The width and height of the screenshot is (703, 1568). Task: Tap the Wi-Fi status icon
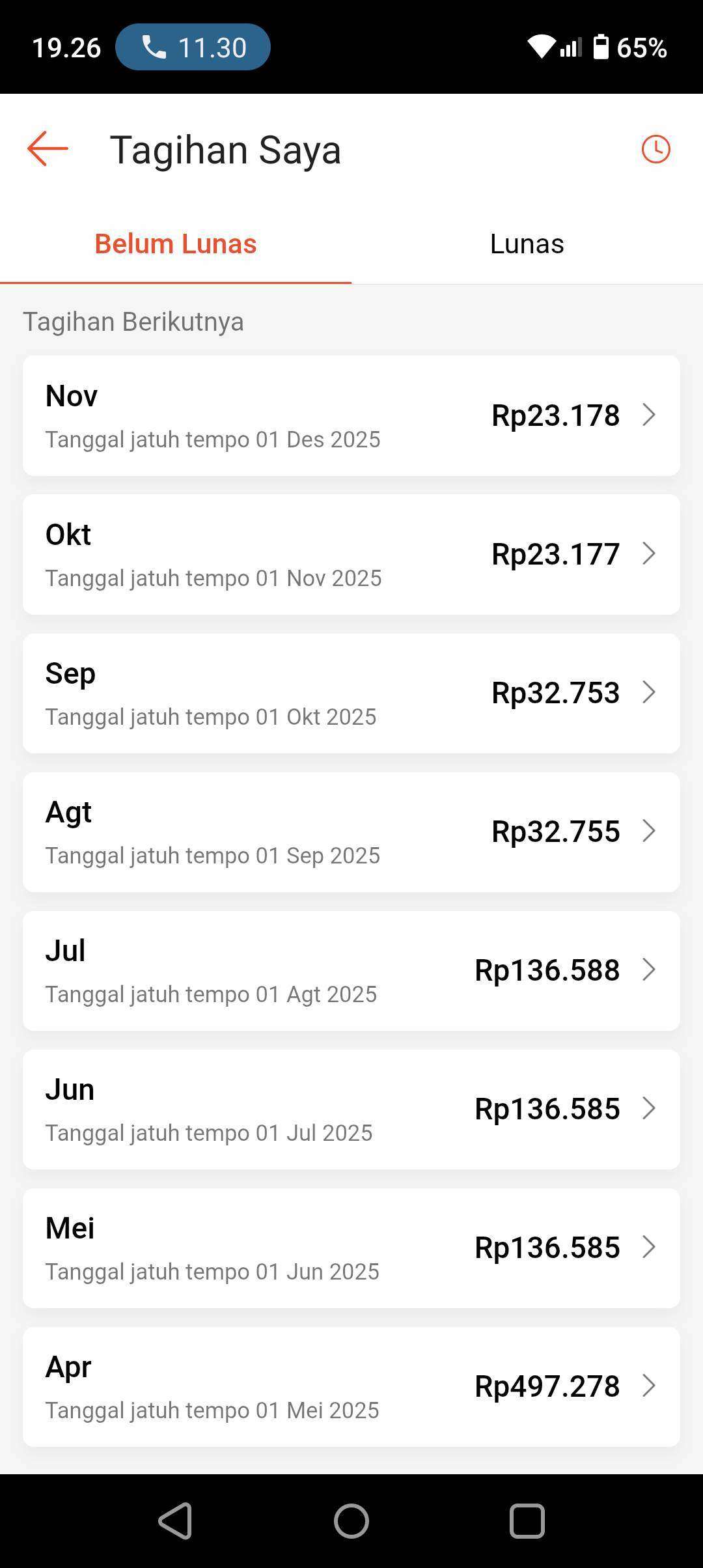click(540, 47)
